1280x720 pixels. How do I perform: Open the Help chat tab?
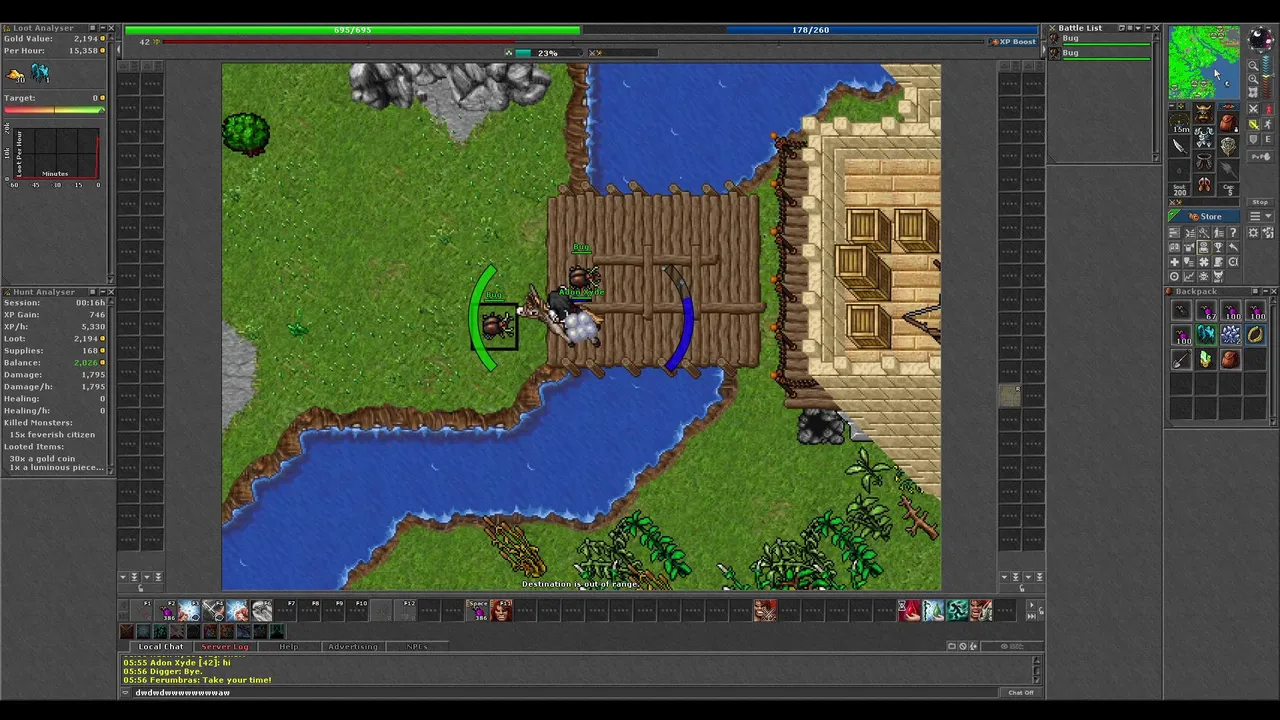tap(289, 647)
